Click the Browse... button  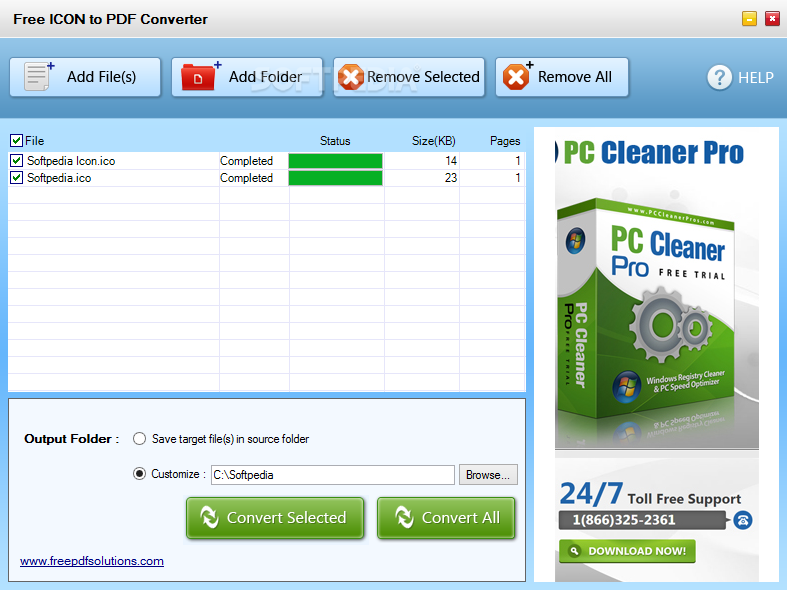click(488, 475)
